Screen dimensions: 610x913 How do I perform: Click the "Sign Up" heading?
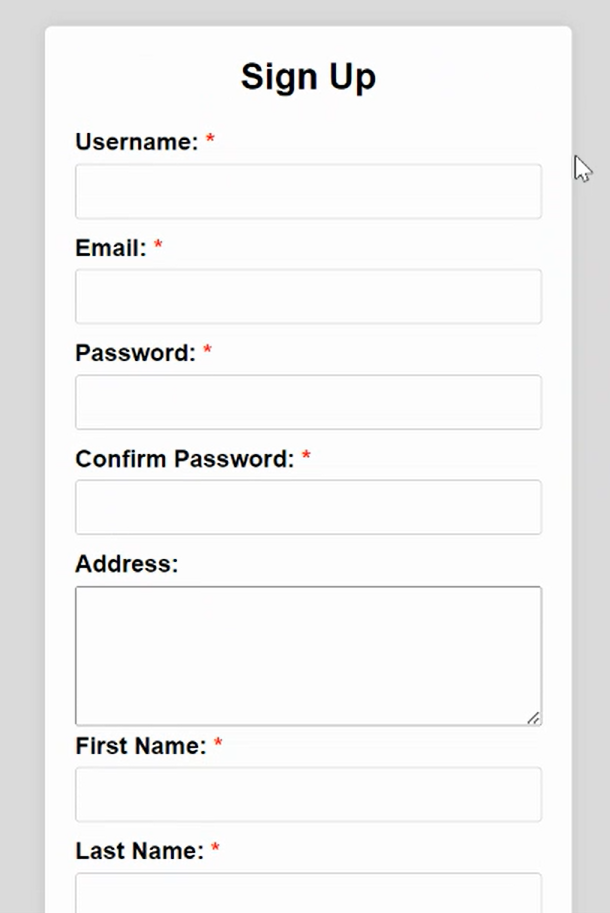point(308,76)
